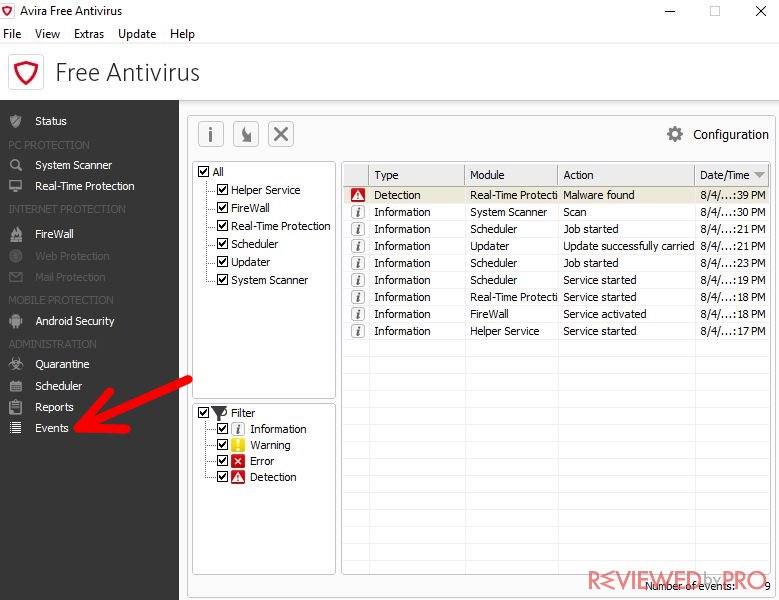Image resolution: width=779 pixels, height=600 pixels.
Task: Toggle the Updater module checkbox
Action: [223, 262]
